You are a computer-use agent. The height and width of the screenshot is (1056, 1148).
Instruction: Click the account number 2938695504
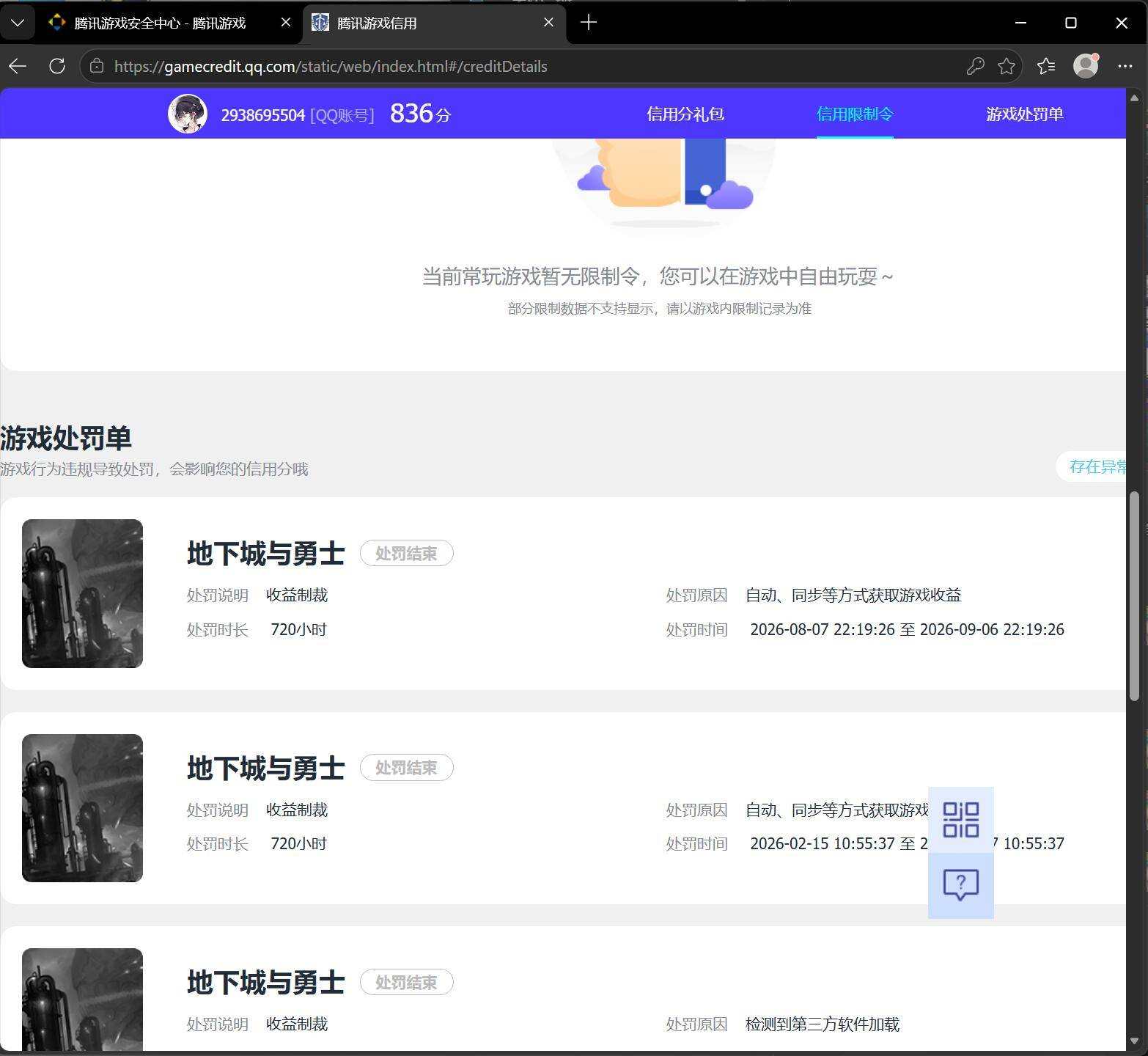(x=263, y=115)
